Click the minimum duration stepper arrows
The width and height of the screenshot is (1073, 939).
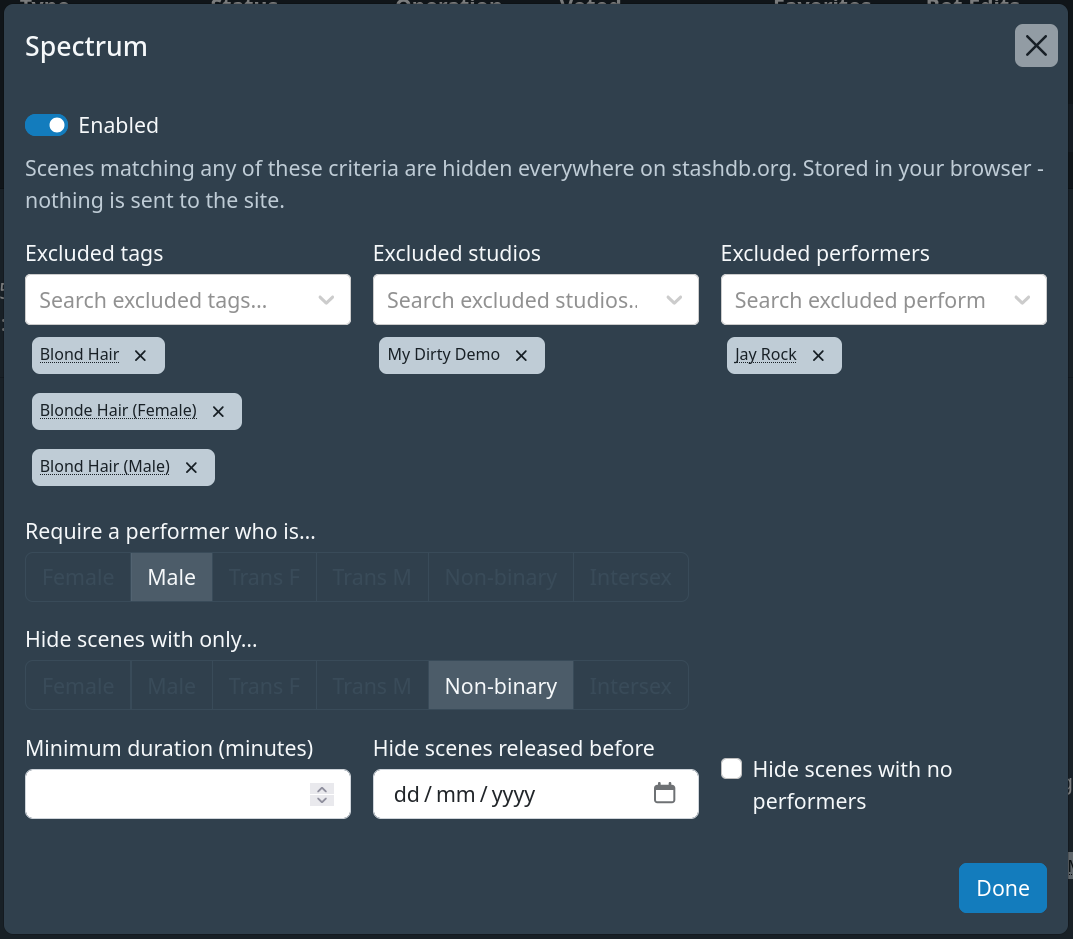click(x=322, y=794)
